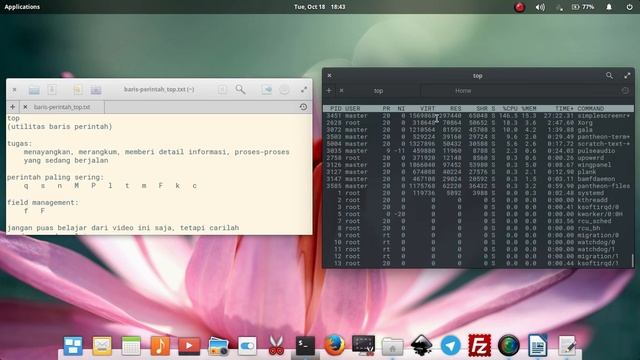Open the session power menu
Image resolution: width=640 pixels, height=360 pixels.
[x=629, y=7]
